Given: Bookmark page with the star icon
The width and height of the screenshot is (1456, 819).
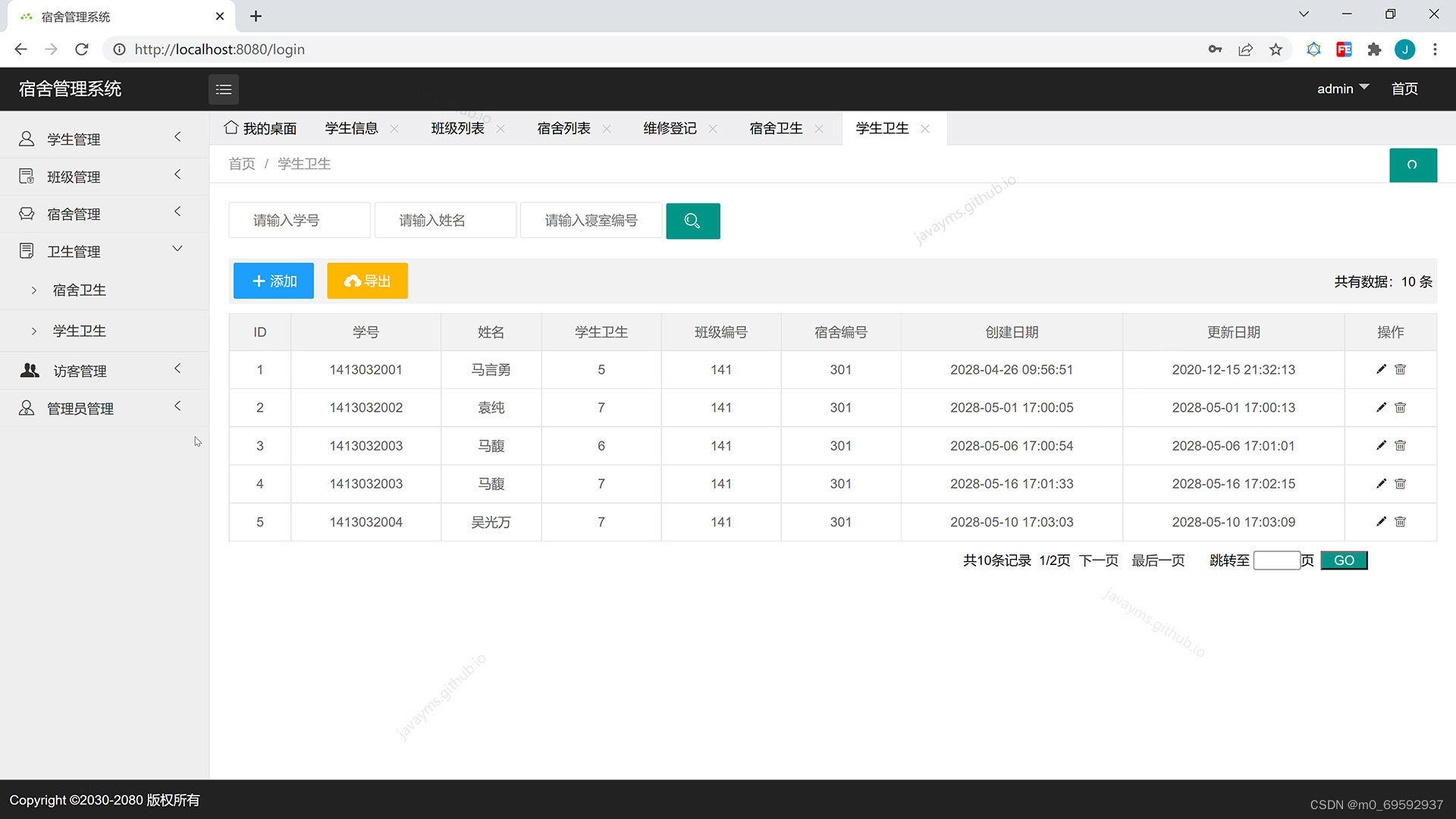Looking at the screenshot, I should pos(1276,49).
